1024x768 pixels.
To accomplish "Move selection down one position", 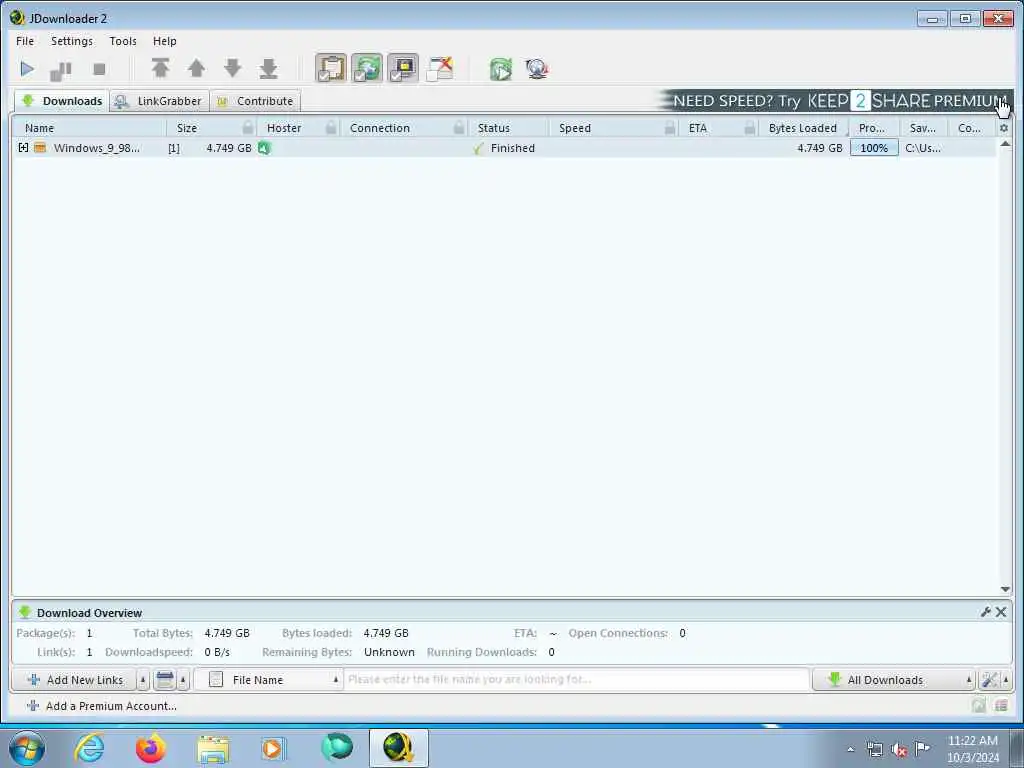I will coord(232,68).
